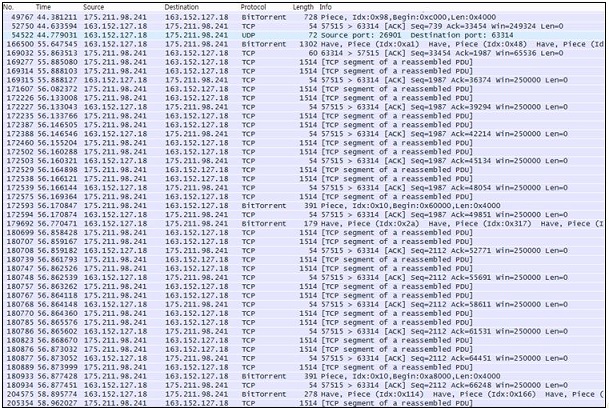
Task: Select packet 169032 with ACK Seq=33454
Action: [303, 53]
